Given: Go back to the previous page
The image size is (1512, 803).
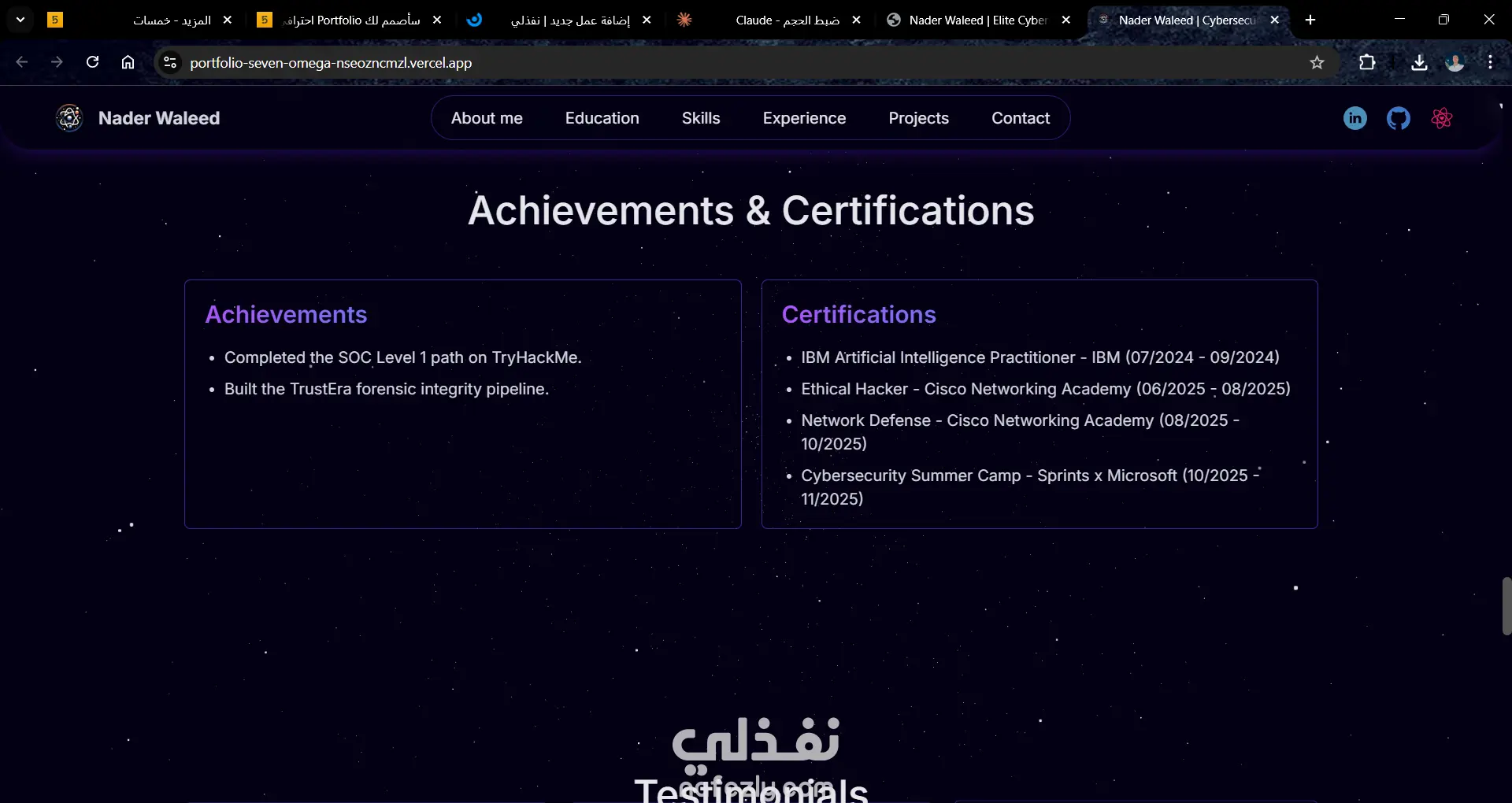Looking at the screenshot, I should tap(22, 62).
